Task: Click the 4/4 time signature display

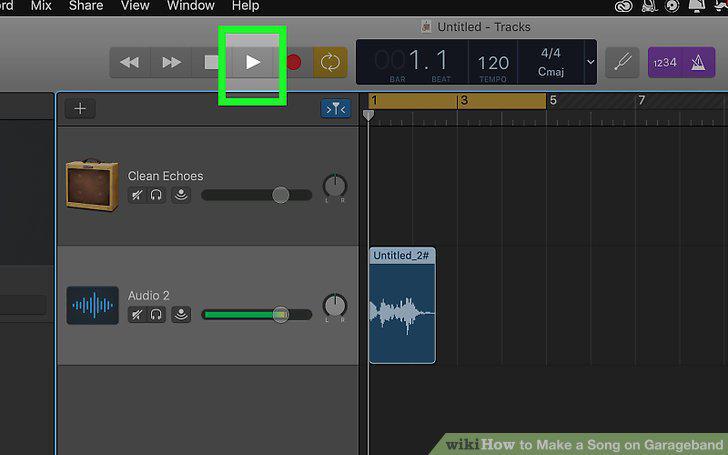Action: click(551, 53)
